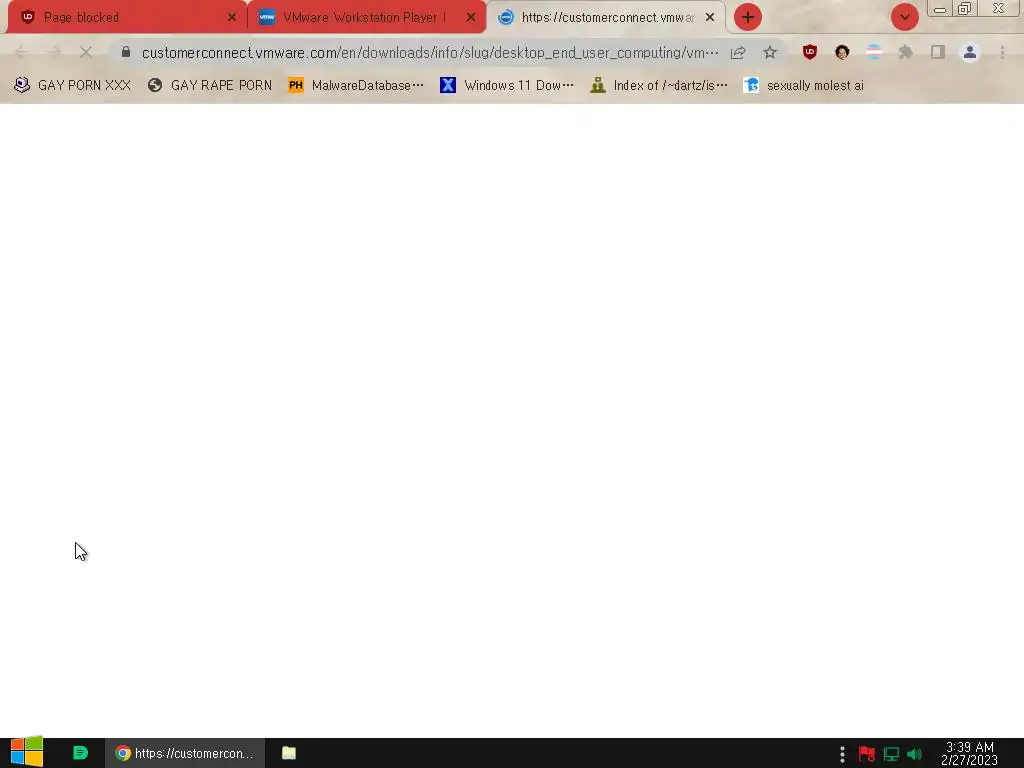Image resolution: width=1024 pixels, height=768 pixels.
Task: Toggle the browser side panel
Action: (x=938, y=52)
